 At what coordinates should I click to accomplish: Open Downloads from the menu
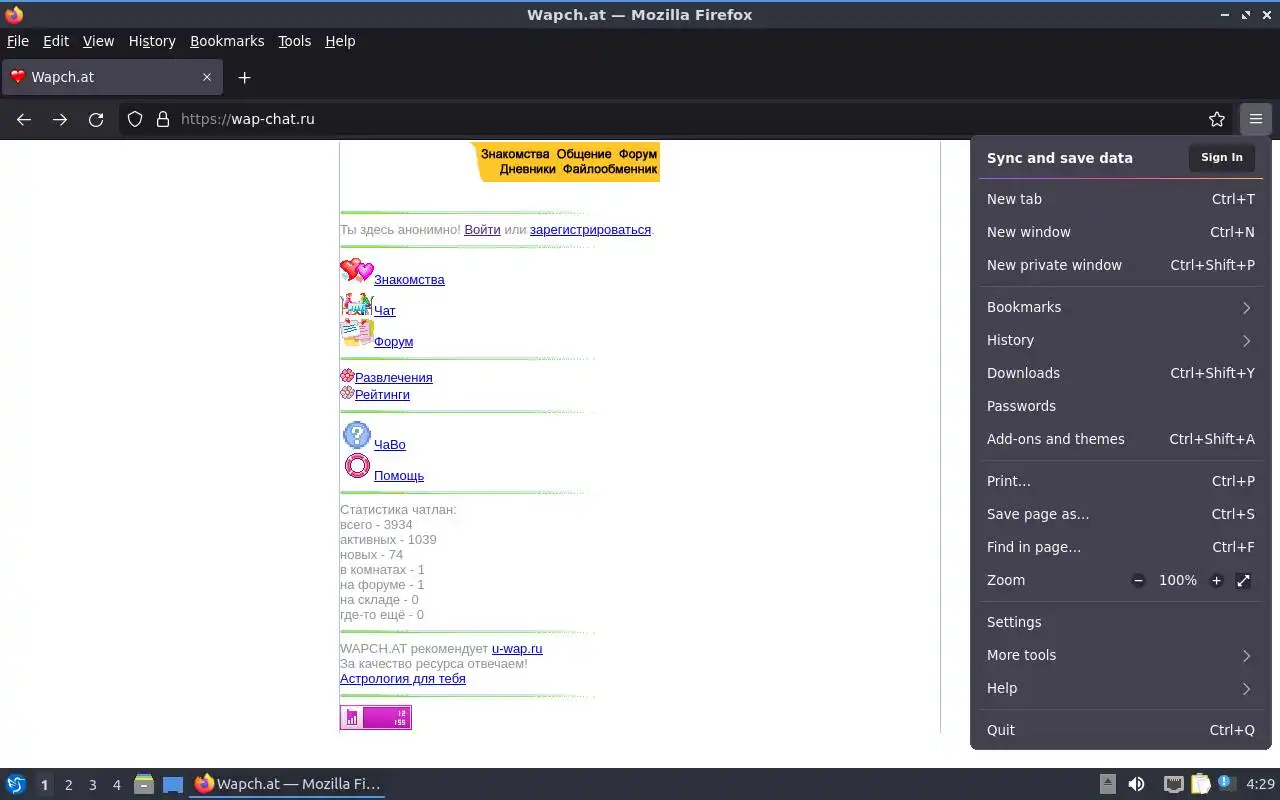[1120, 373]
